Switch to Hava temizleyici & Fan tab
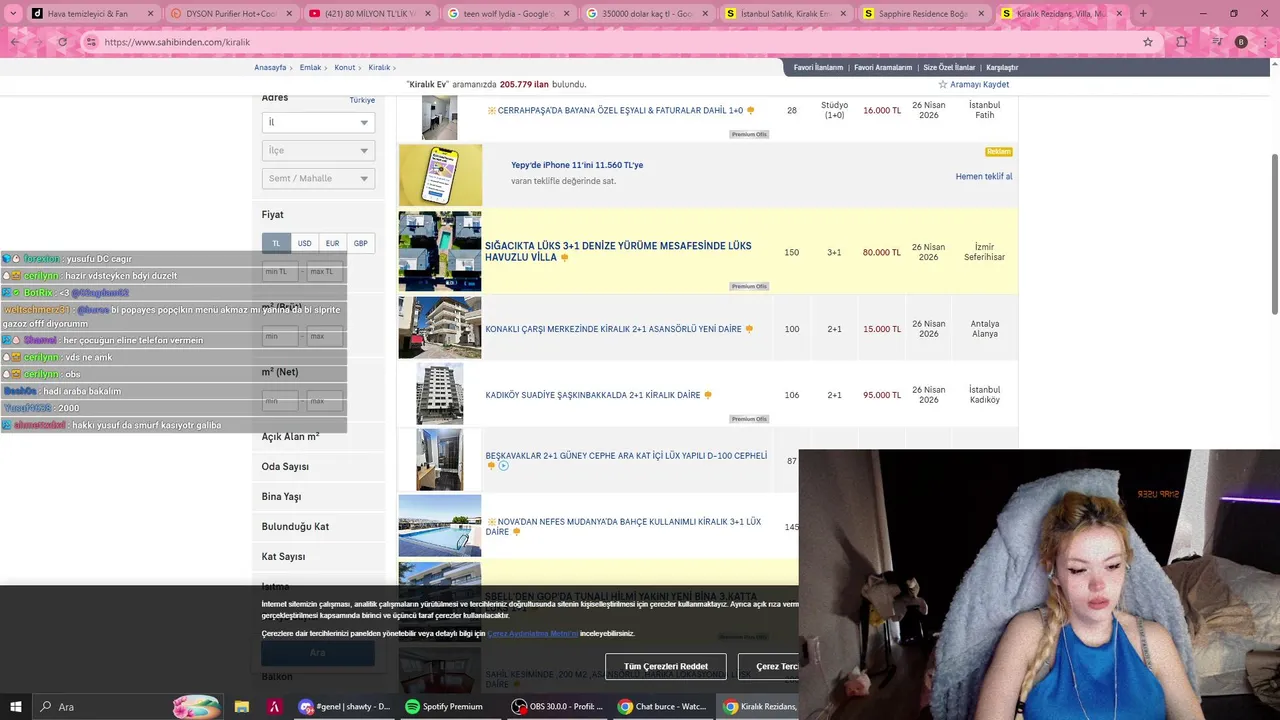 coord(88,13)
